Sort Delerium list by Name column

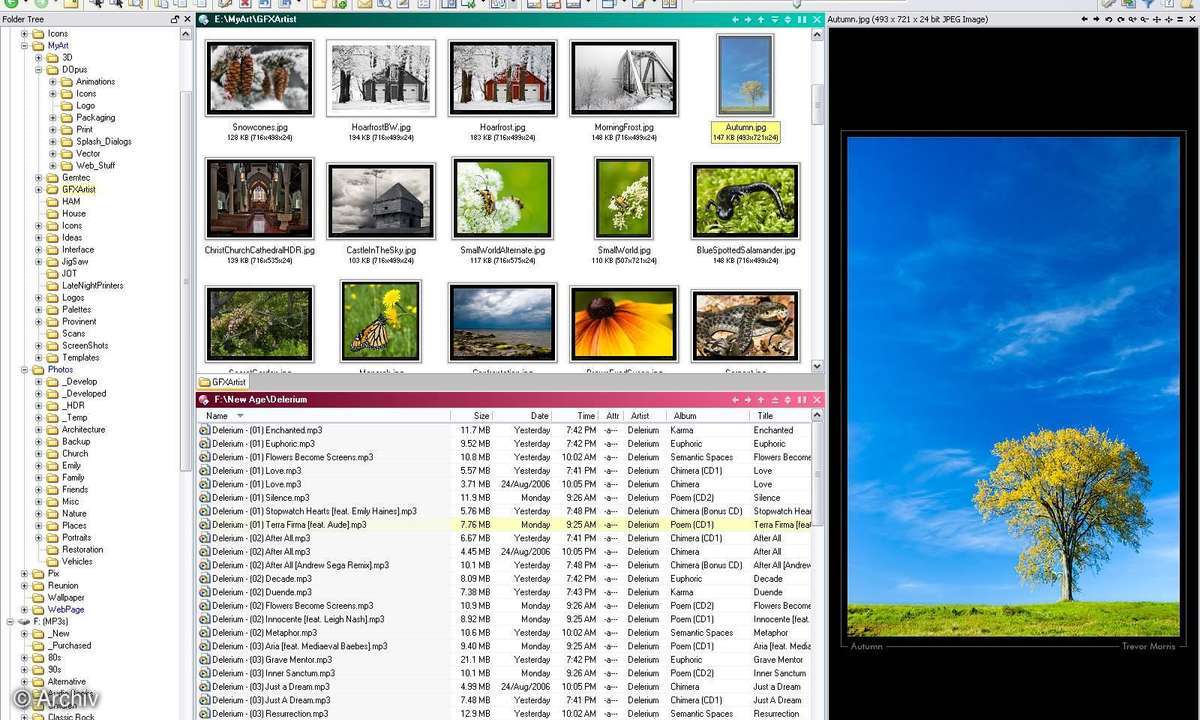tap(323, 415)
